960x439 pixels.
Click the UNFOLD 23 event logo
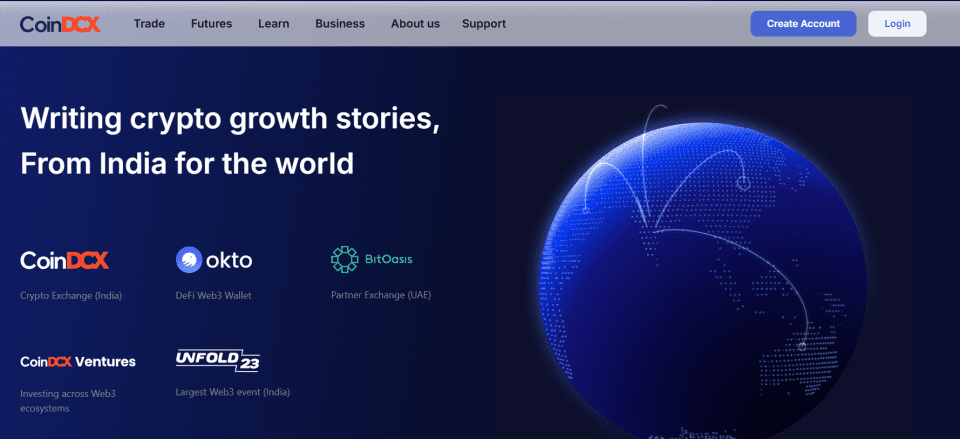[x=217, y=361]
